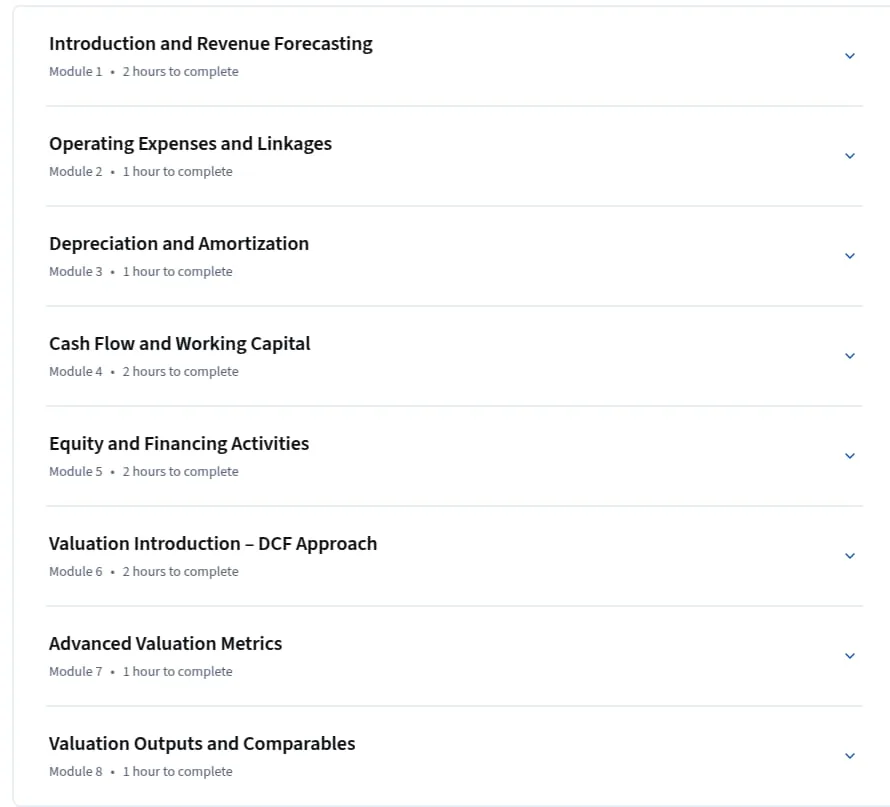
Task: Click the Module 1 duration text
Action: click(x=180, y=72)
